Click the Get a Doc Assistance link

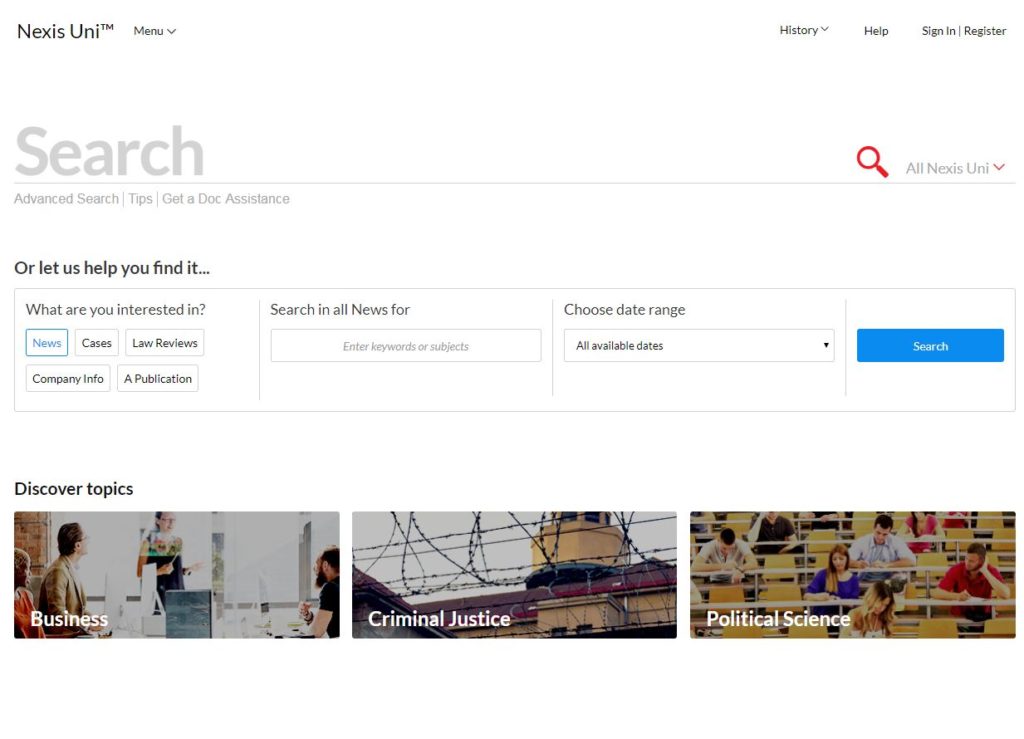pyautogui.click(x=226, y=198)
